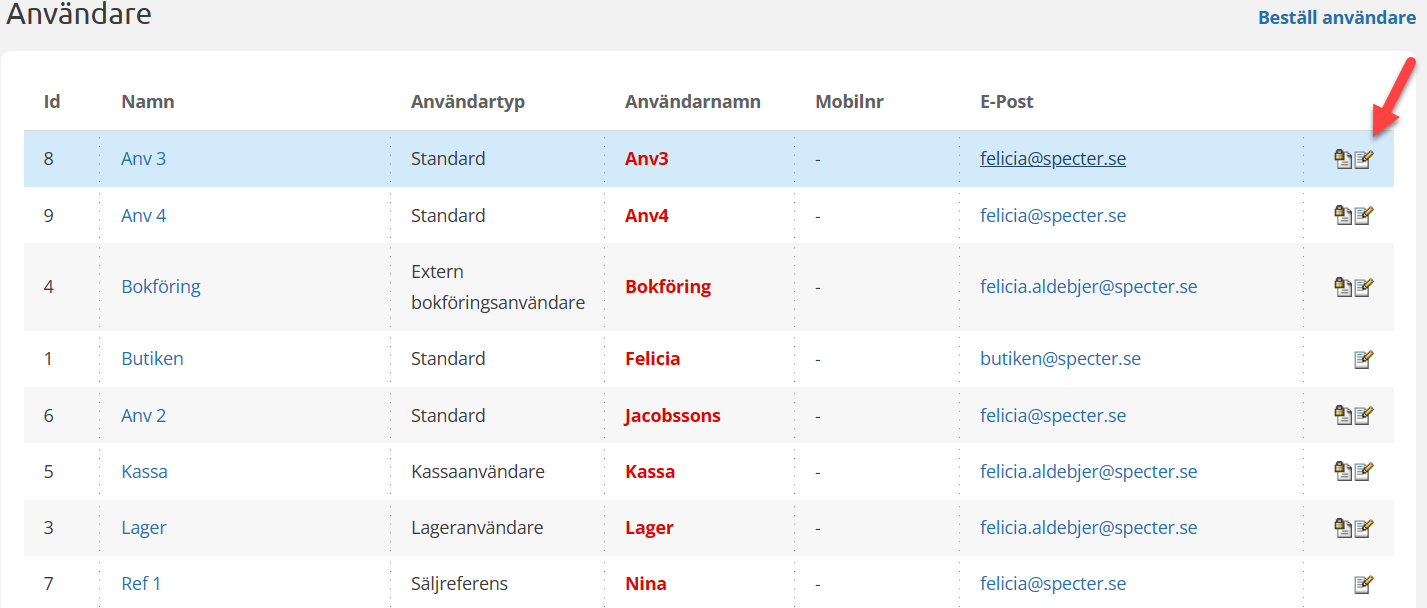Click the padlock icon in the Bokföring row
This screenshot has height=608, width=1427.
coord(1343,287)
